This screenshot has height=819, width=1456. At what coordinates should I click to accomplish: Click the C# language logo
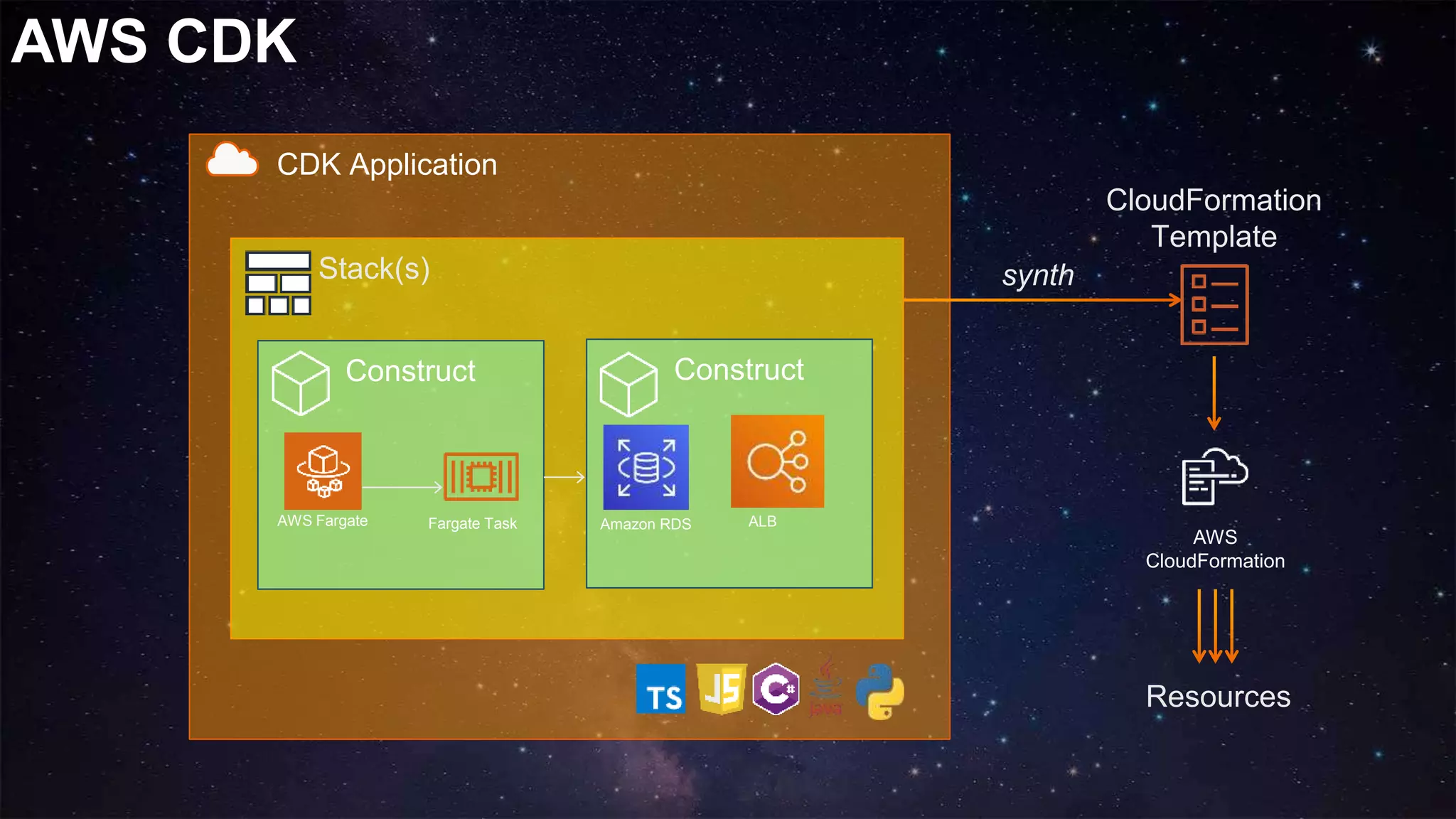[776, 689]
